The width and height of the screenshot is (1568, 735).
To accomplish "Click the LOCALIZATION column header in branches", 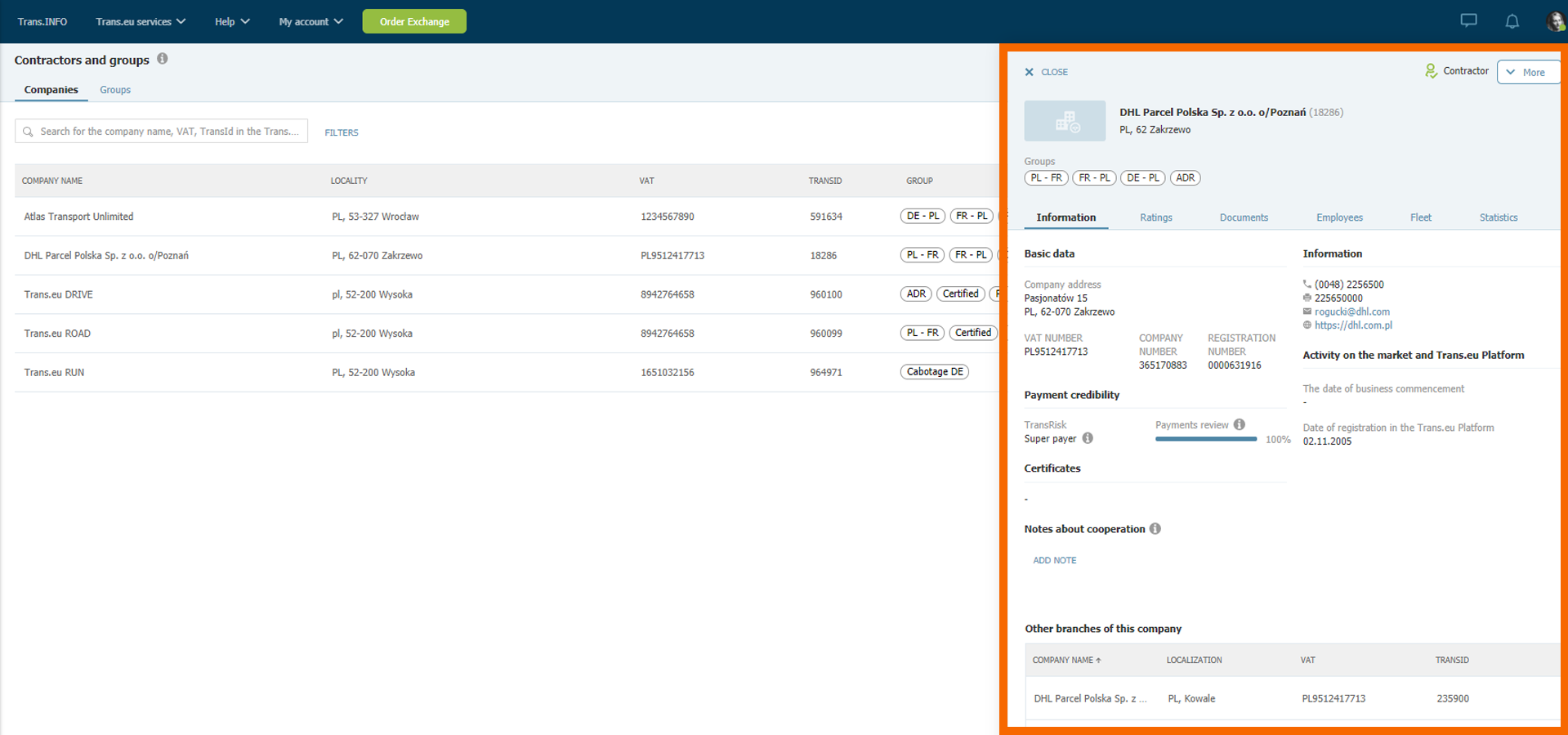I will coord(1194,660).
